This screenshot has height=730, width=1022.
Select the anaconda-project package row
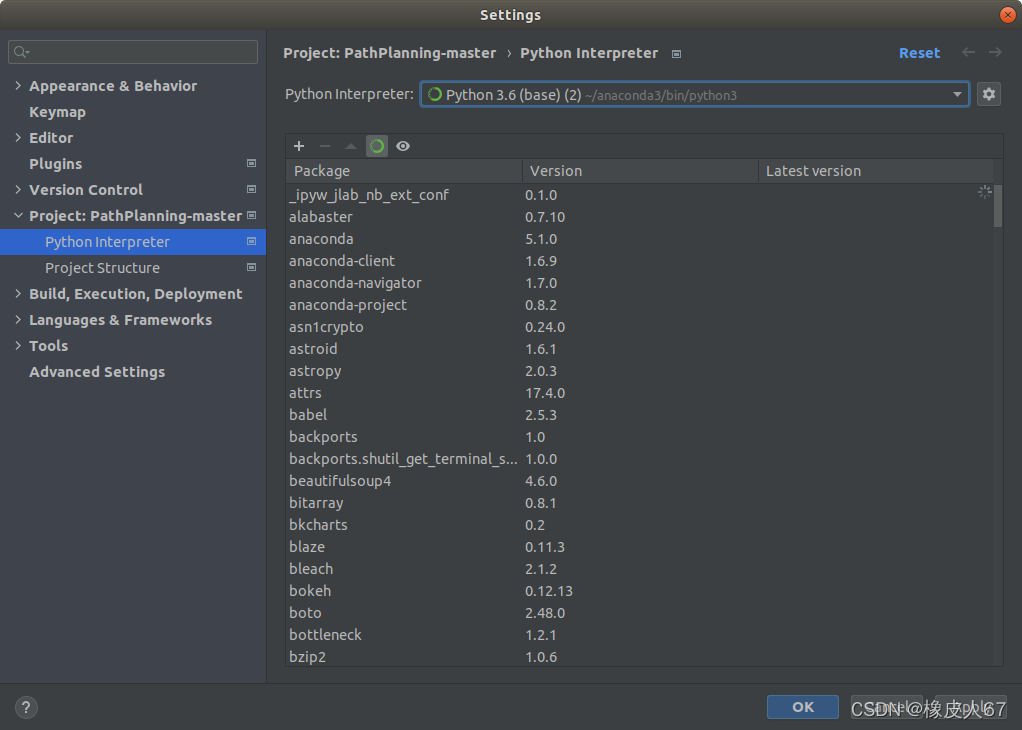[x=639, y=305]
